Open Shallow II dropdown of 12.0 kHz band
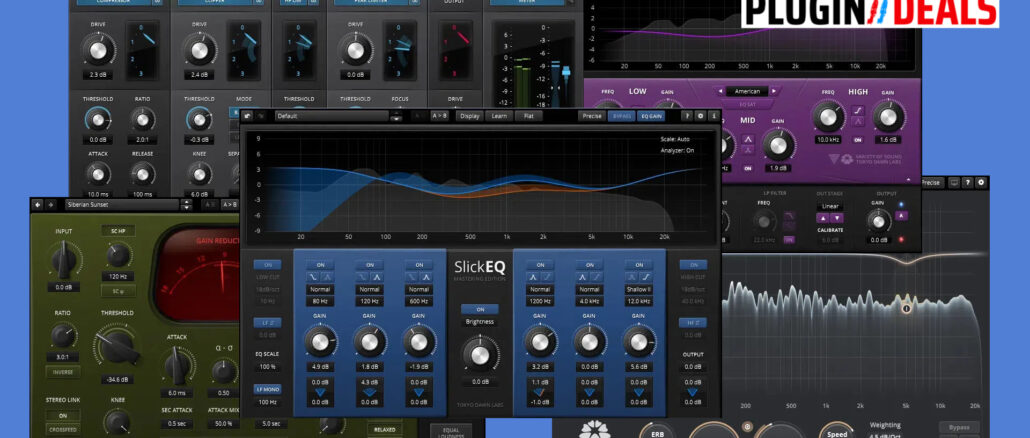1030x438 pixels. tap(638, 290)
